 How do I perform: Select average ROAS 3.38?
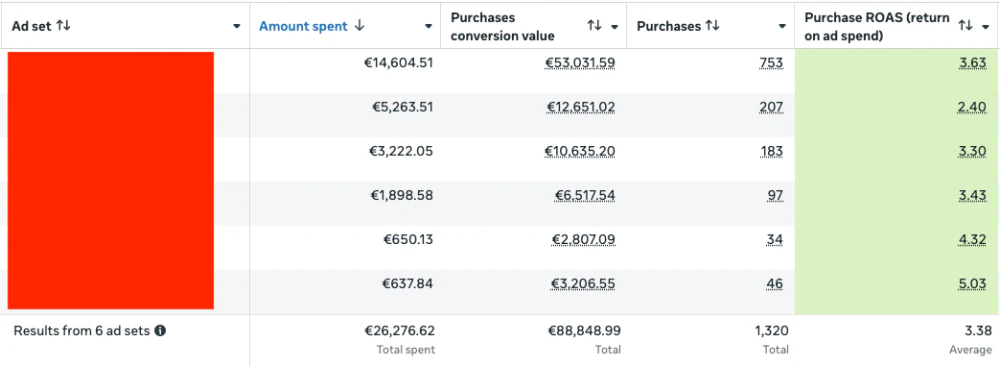tap(979, 330)
